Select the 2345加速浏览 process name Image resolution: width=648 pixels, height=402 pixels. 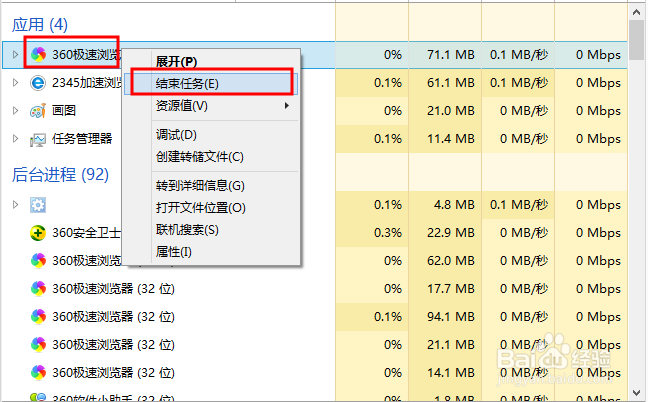pyautogui.click(x=87, y=83)
